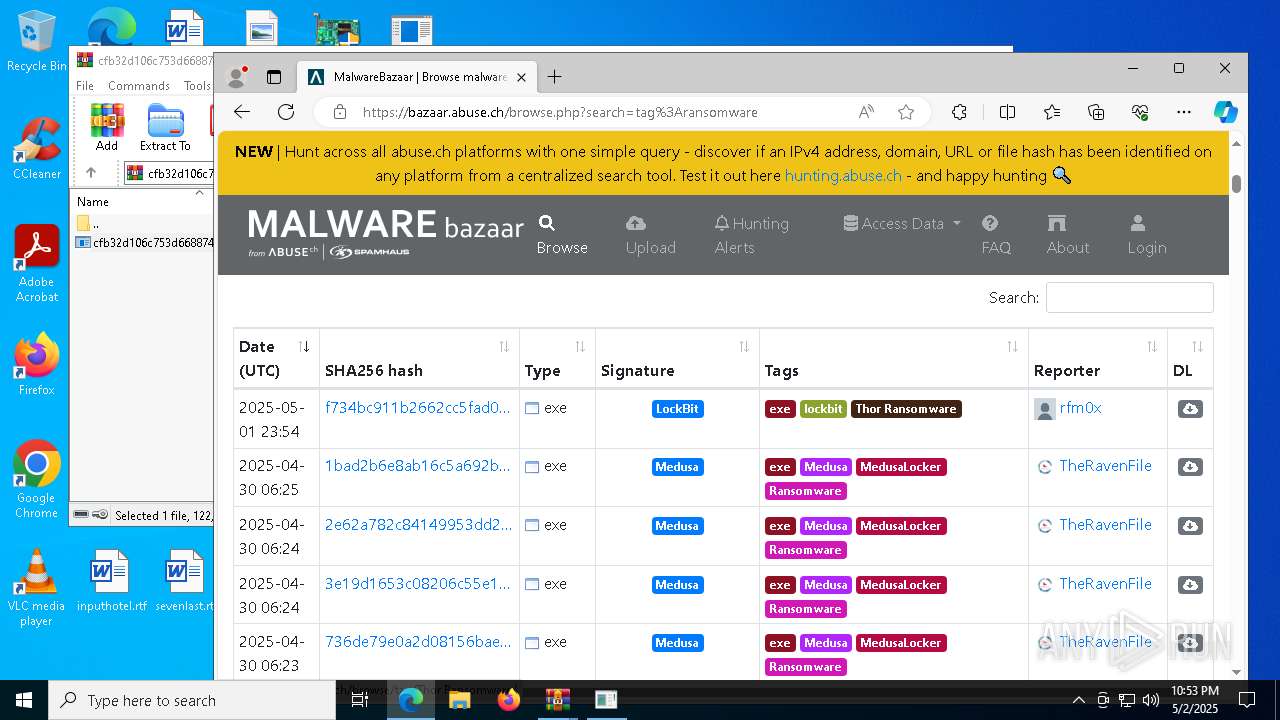This screenshot has height=720, width=1280.
Task: Sort table by Tags column
Action: (x=893, y=358)
